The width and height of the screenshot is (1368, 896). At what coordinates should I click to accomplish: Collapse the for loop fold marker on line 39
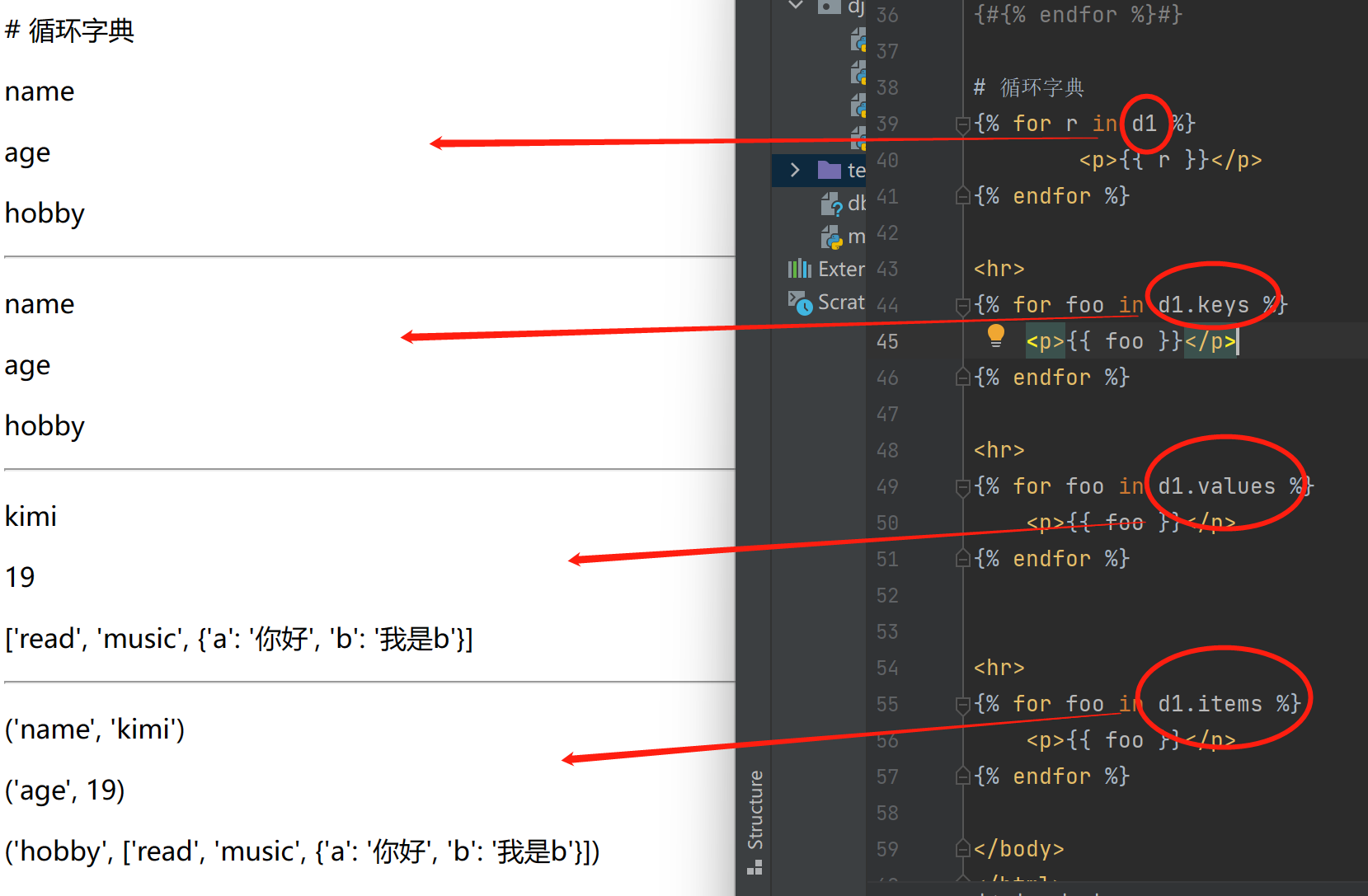pyautogui.click(x=962, y=124)
